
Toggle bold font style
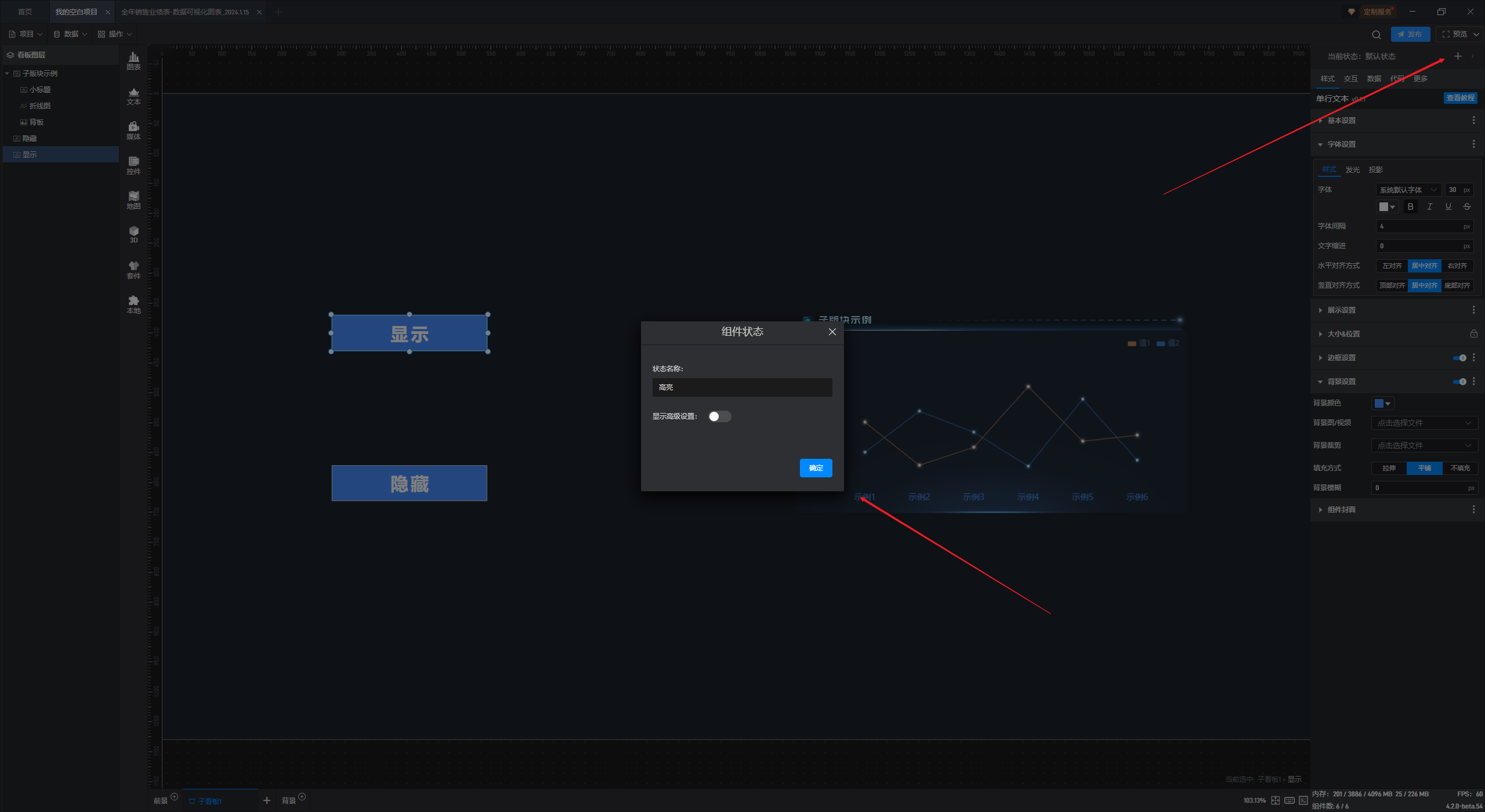[1410, 207]
